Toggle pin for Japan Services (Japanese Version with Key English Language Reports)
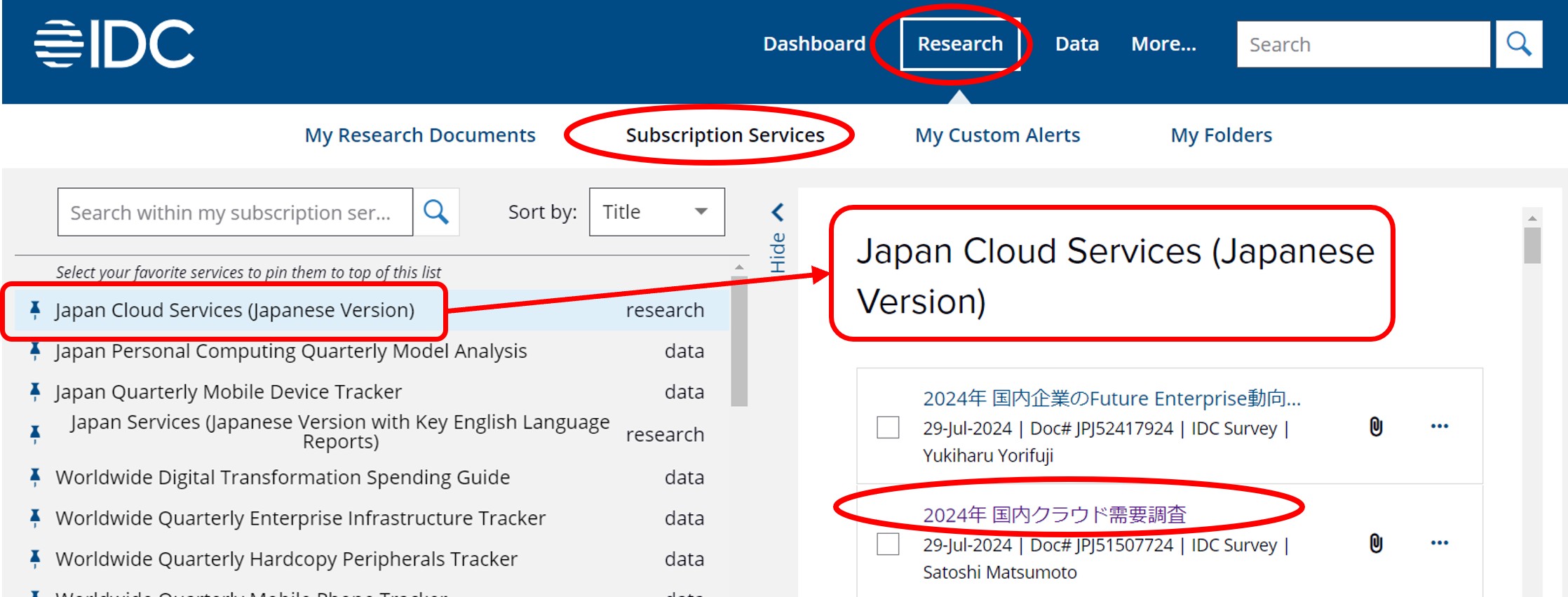1568x597 pixels. 35,434
